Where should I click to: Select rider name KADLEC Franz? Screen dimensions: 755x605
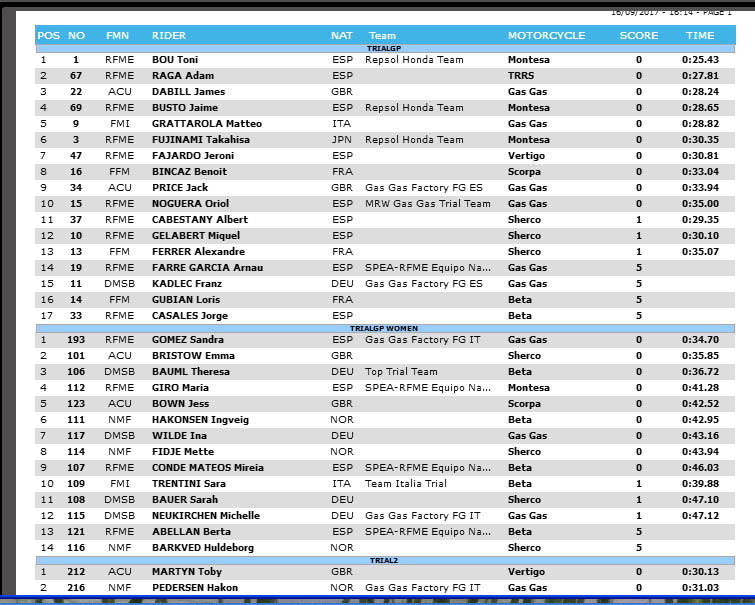pos(187,284)
